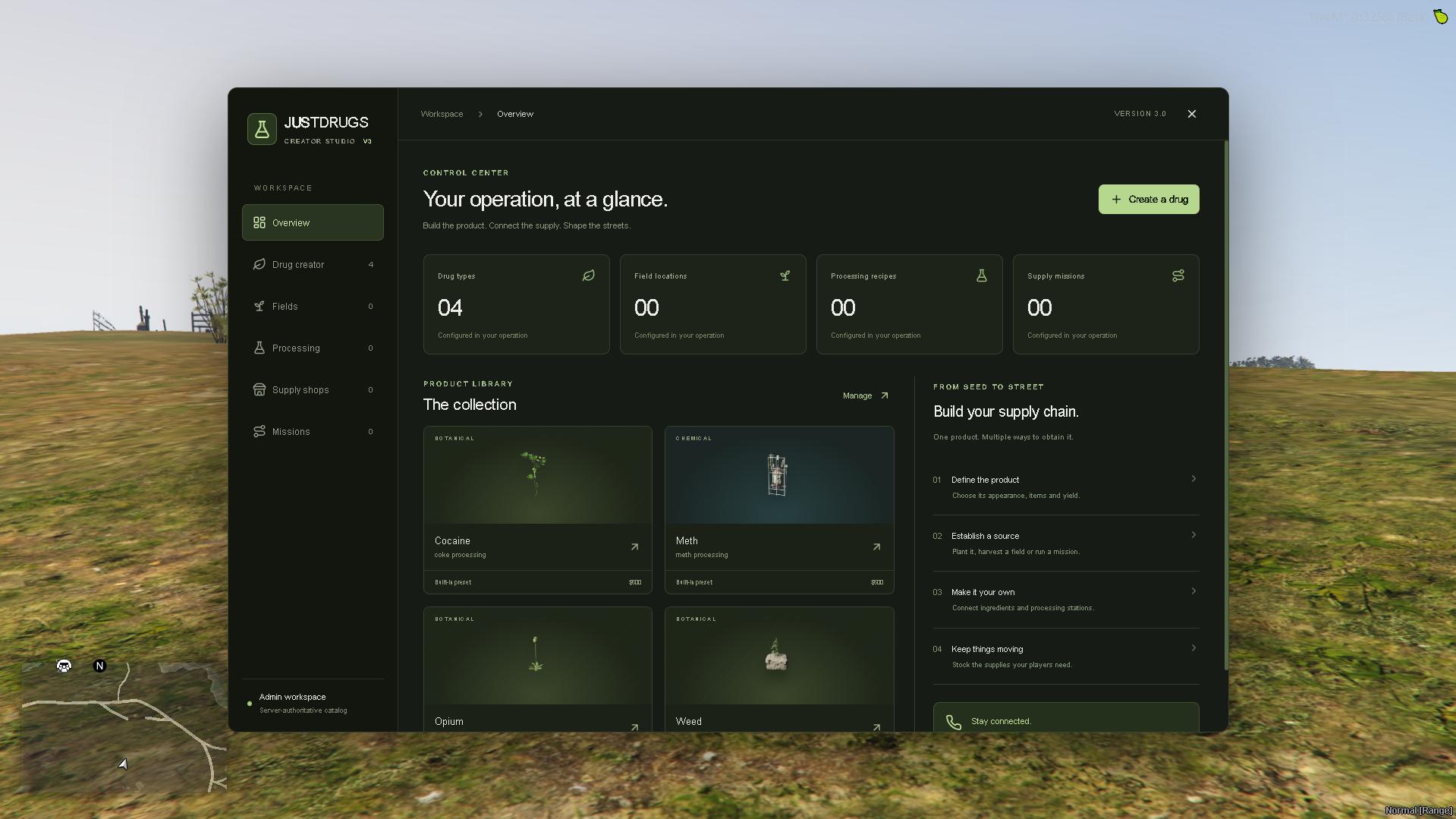Open the Weed card arrow icon
1456x819 pixels.
(x=877, y=726)
